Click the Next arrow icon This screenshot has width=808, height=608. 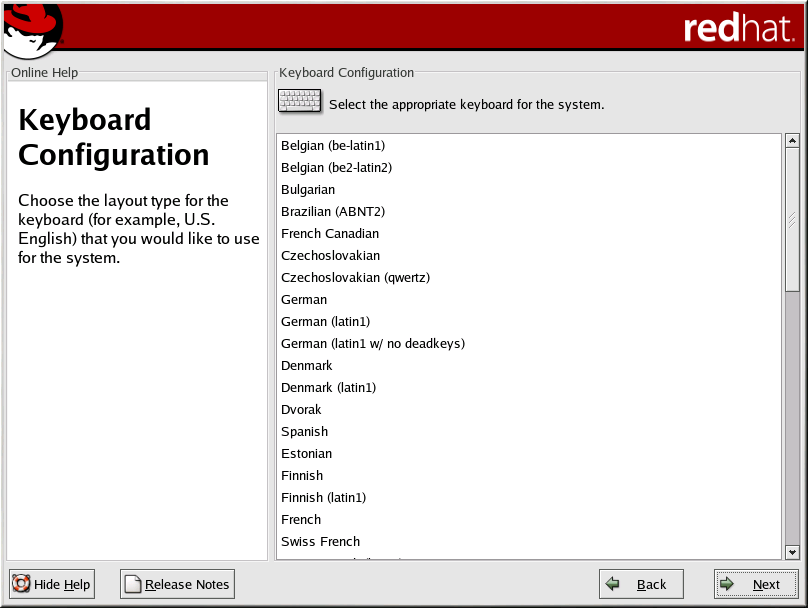[728, 584]
